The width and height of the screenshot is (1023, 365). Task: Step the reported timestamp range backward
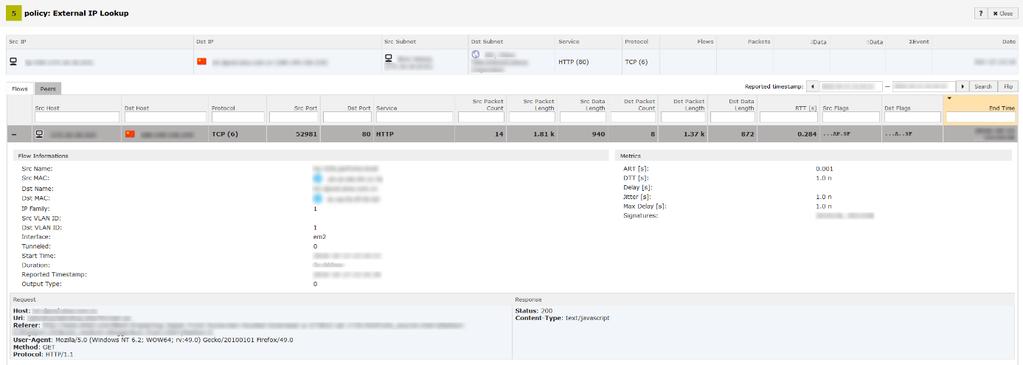[812, 86]
